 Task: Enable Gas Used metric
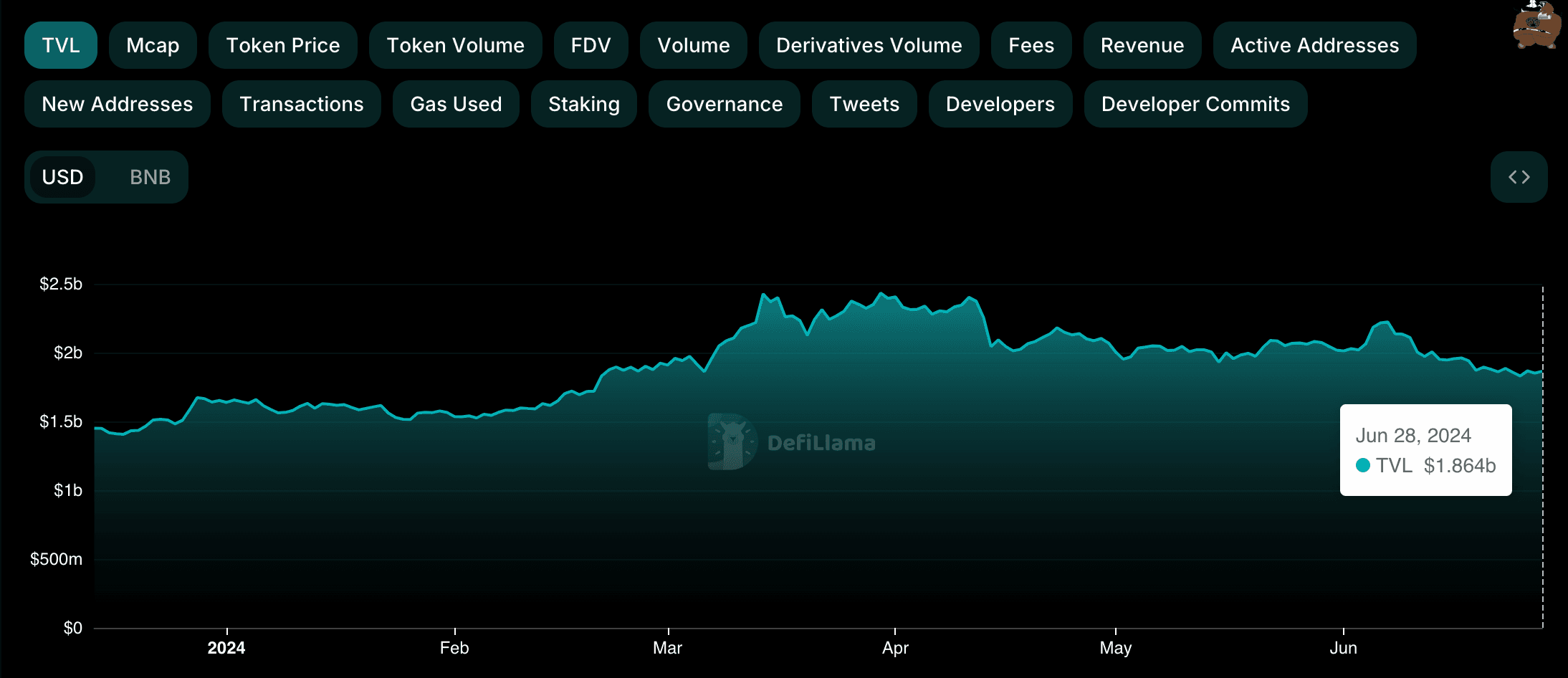pos(456,104)
